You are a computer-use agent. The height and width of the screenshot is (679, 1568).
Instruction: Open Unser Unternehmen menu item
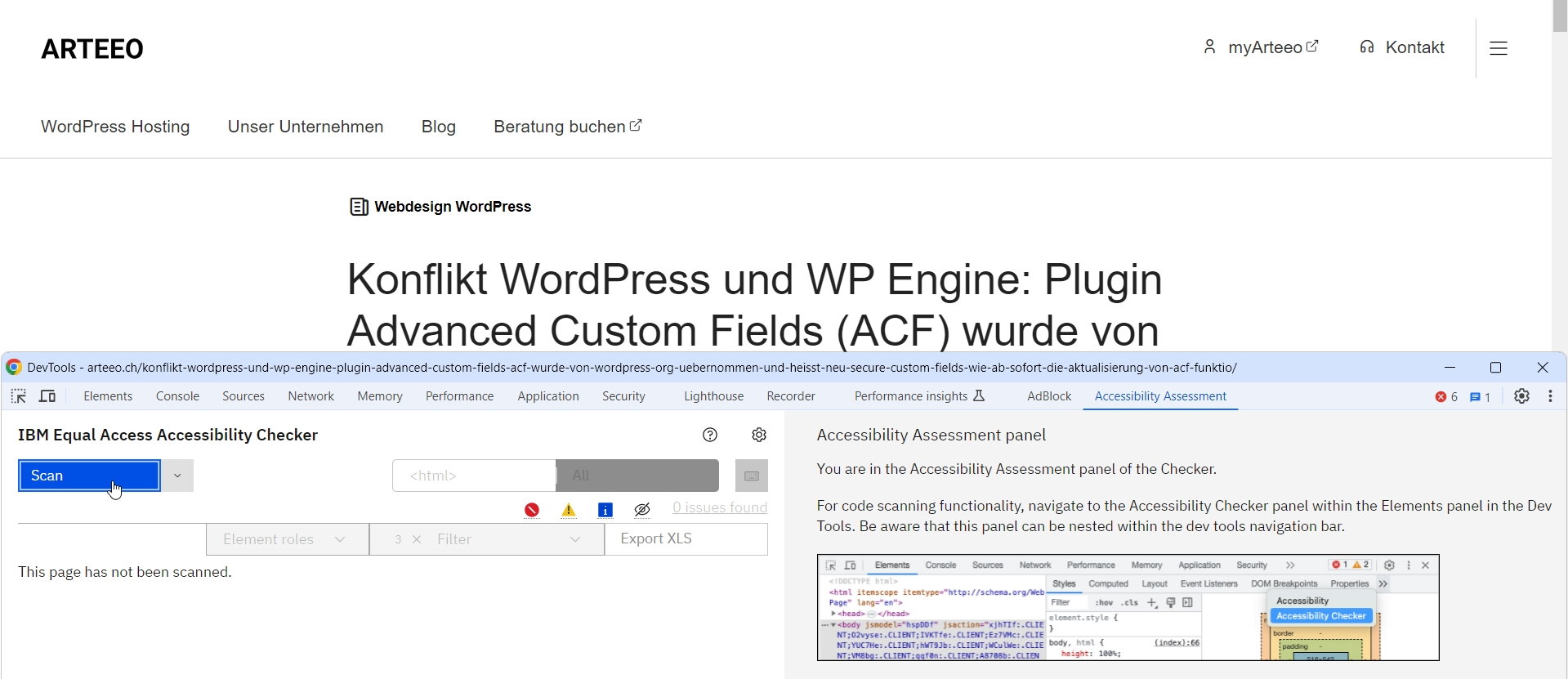pos(306,127)
